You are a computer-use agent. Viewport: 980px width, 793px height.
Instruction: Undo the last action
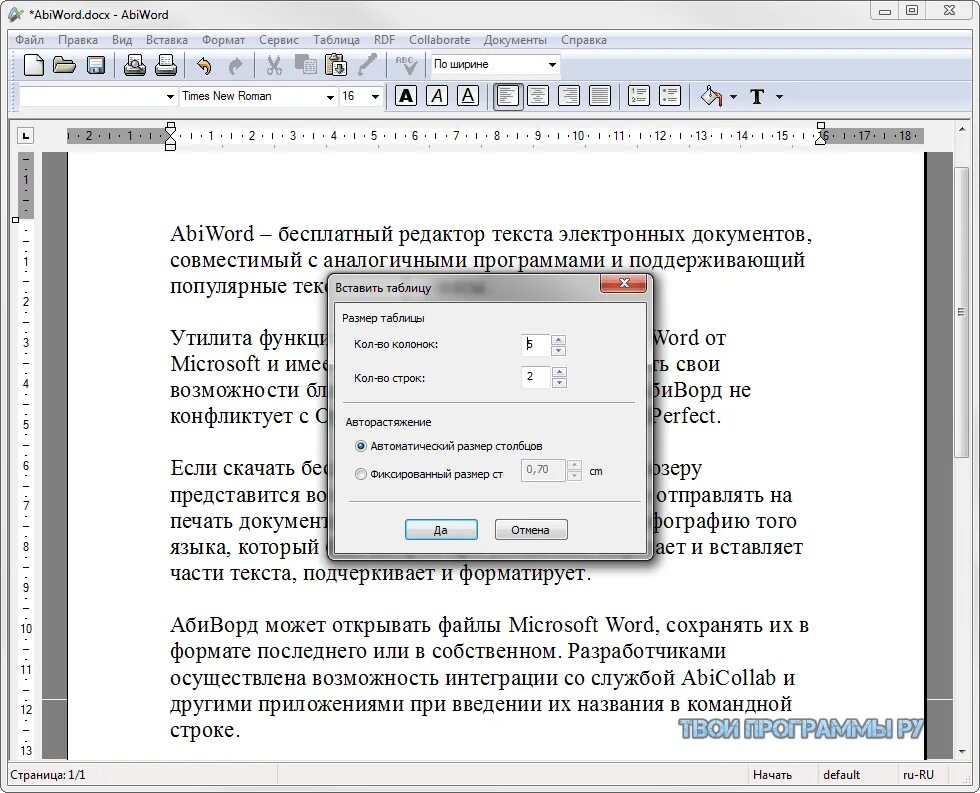(x=204, y=65)
